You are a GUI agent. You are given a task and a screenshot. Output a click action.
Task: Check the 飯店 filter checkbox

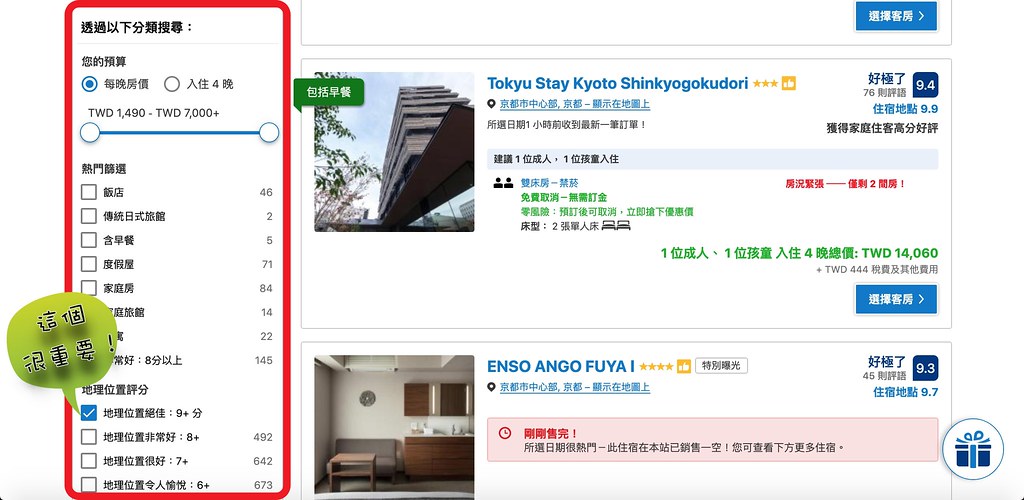point(89,192)
